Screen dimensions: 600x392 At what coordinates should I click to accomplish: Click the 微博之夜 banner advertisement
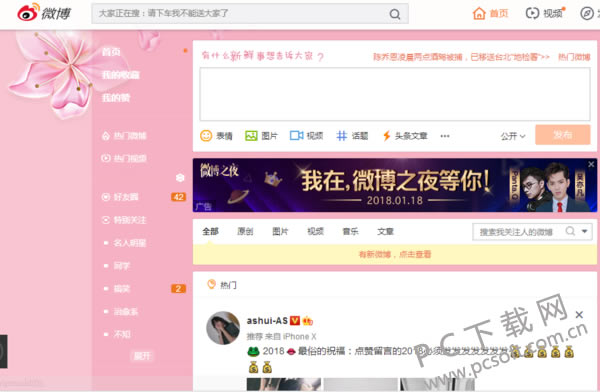click(395, 185)
